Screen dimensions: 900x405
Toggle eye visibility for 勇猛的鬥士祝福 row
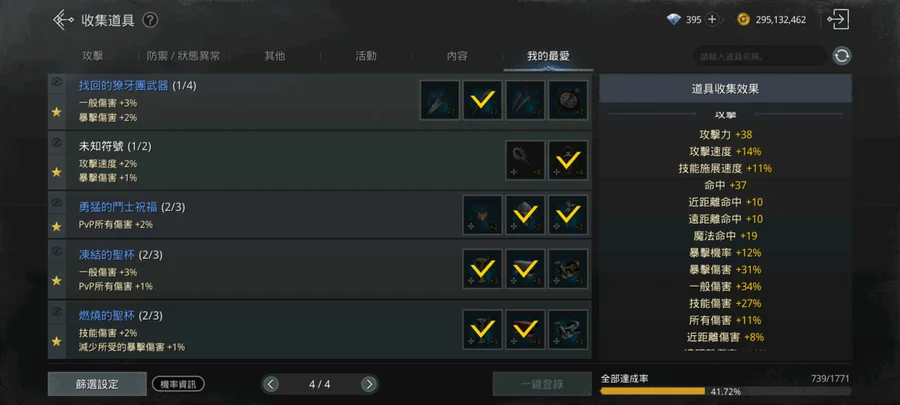tap(56, 202)
